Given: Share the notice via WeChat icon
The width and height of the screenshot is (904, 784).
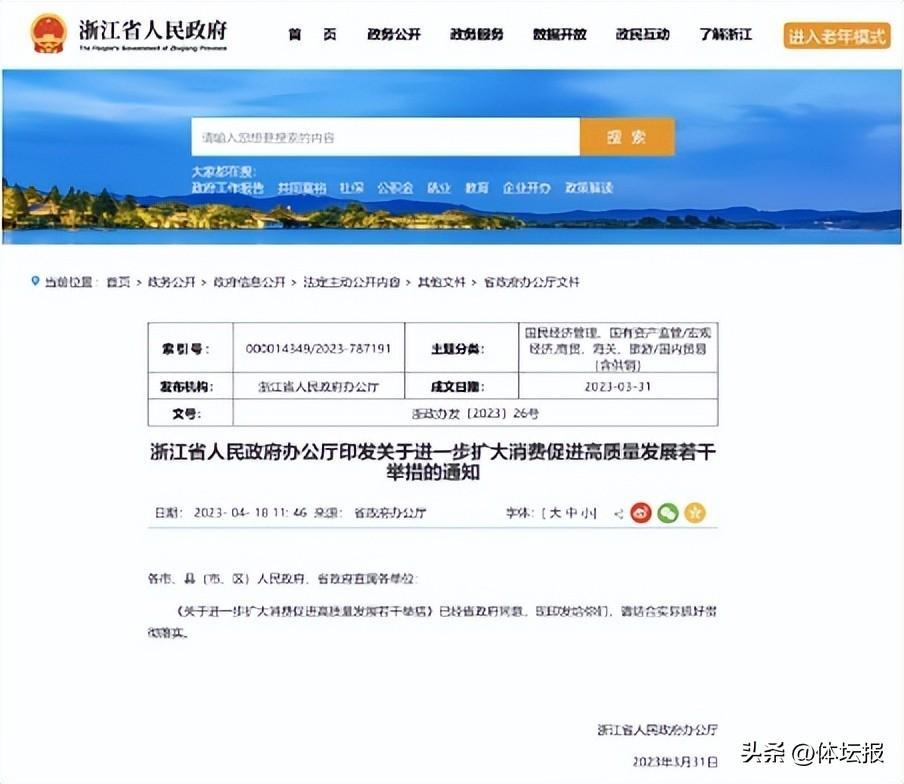Looking at the screenshot, I should [668, 513].
